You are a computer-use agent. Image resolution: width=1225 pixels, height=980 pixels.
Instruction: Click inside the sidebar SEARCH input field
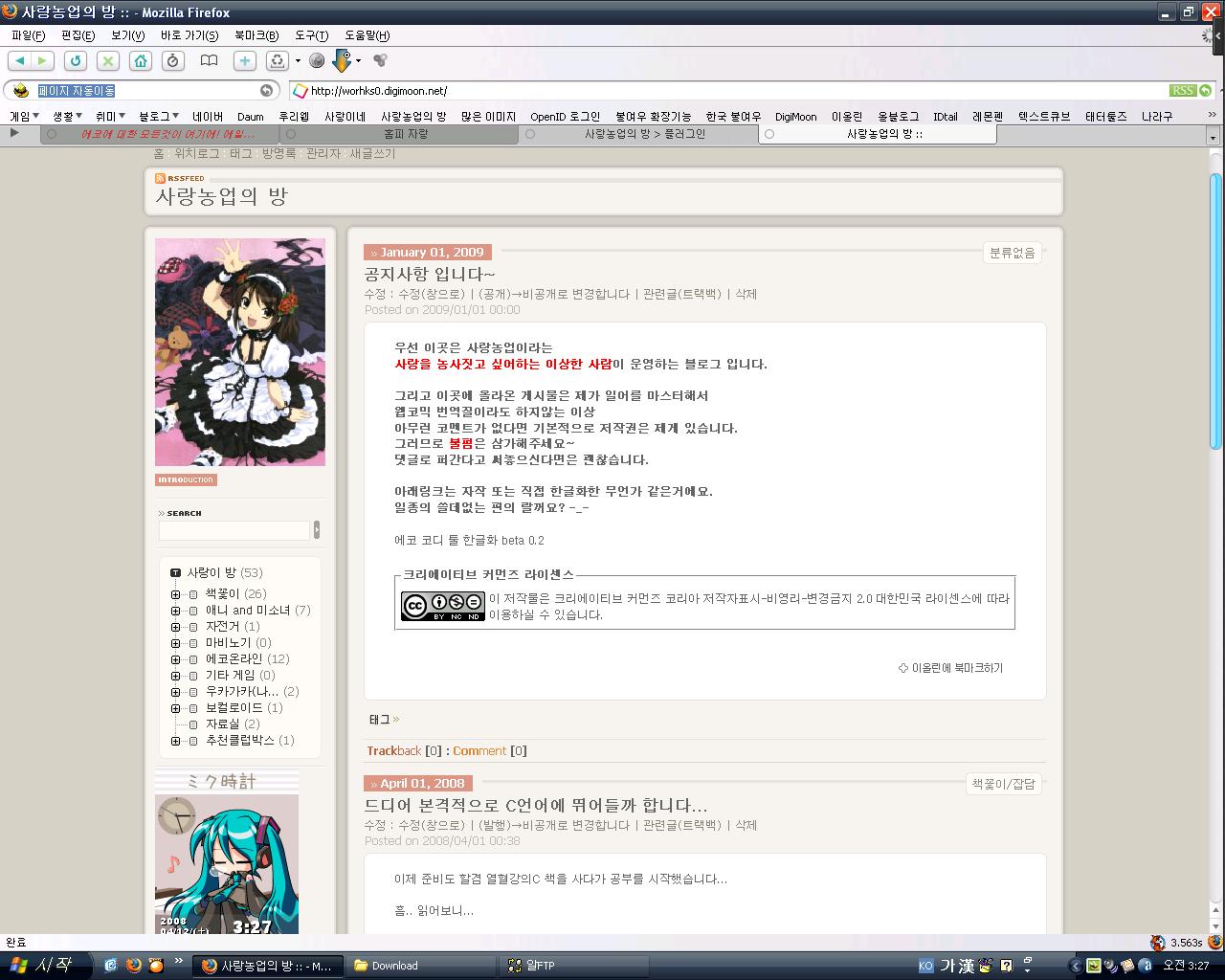point(233,530)
